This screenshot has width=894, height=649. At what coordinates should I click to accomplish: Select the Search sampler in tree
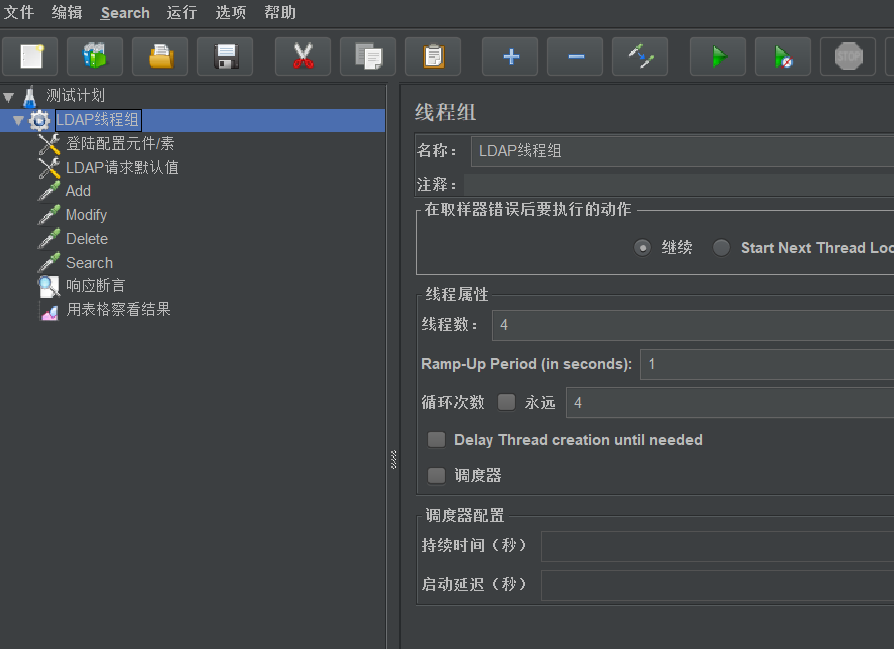(x=90, y=263)
